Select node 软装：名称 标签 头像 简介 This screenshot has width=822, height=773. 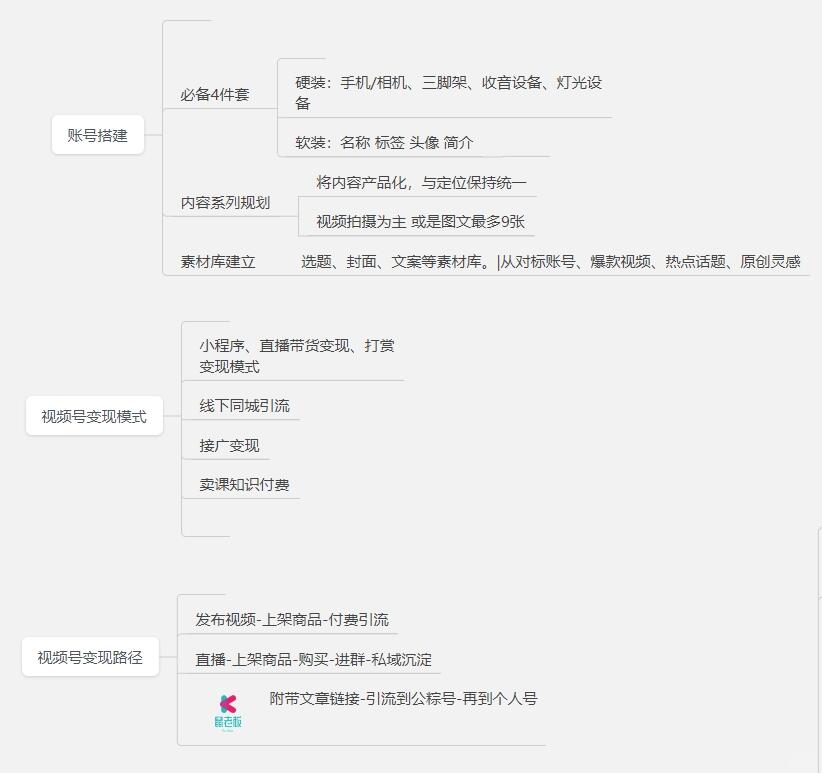[x=384, y=142]
